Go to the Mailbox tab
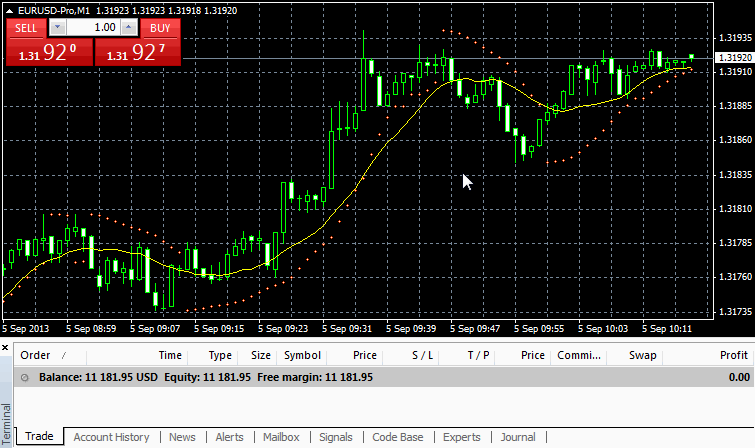This screenshot has height=448, width=755. (x=281, y=437)
